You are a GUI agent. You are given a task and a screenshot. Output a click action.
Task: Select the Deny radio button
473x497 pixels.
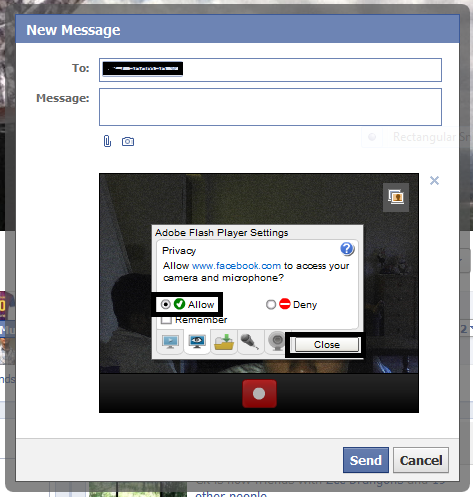pyautogui.click(x=271, y=304)
